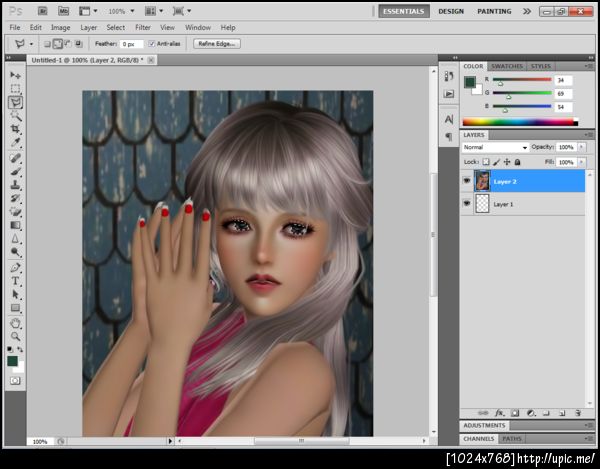Image resolution: width=600 pixels, height=469 pixels.
Task: Click the Lock transparent pixels icon
Action: coord(487,161)
